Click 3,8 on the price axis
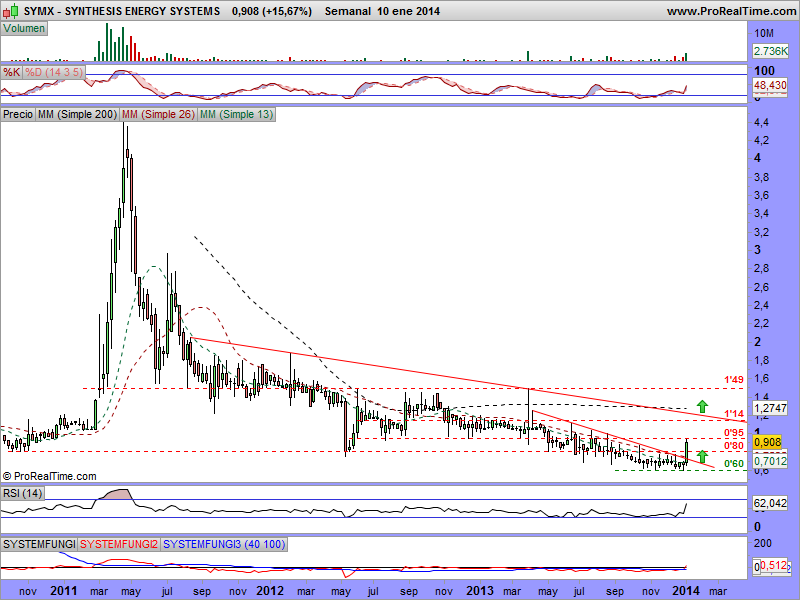Image resolution: width=800 pixels, height=600 pixels. [x=761, y=178]
